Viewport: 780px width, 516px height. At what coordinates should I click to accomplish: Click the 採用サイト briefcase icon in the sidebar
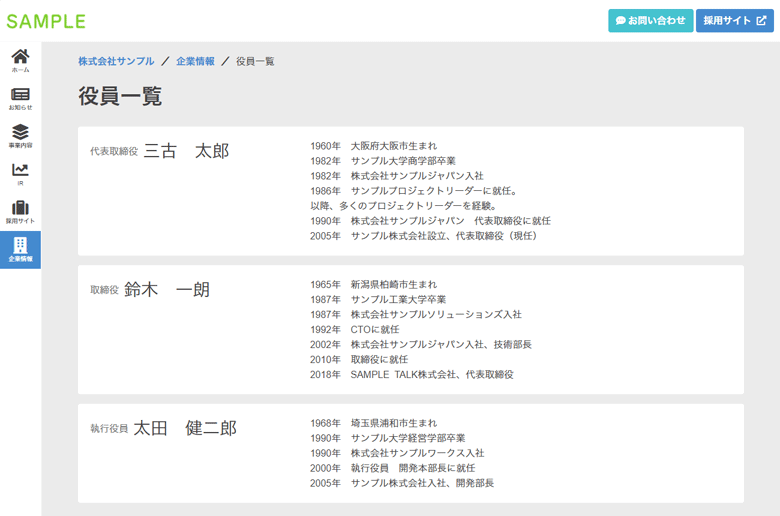coord(20,210)
